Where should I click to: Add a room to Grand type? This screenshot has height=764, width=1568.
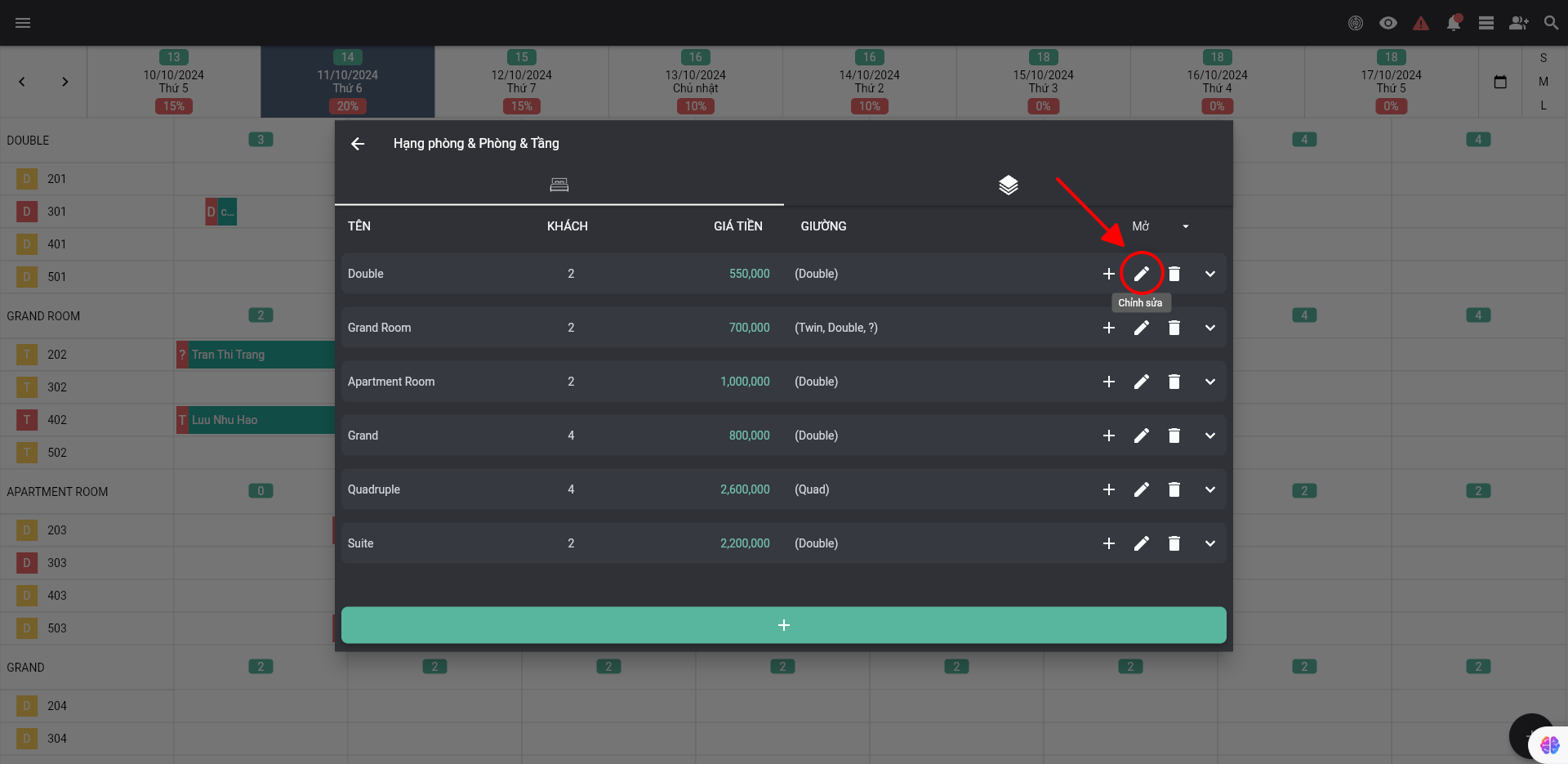pyautogui.click(x=1109, y=436)
